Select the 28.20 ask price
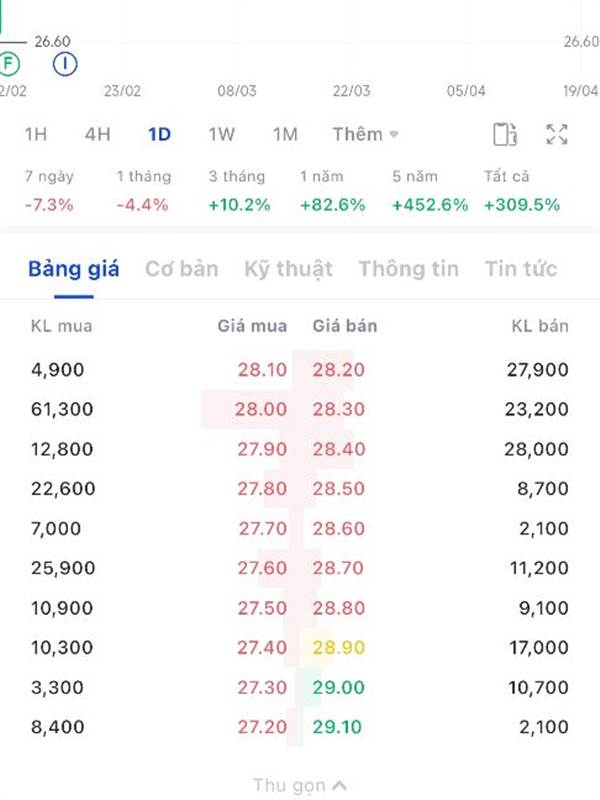The height and width of the screenshot is (800, 600). pyautogui.click(x=338, y=369)
